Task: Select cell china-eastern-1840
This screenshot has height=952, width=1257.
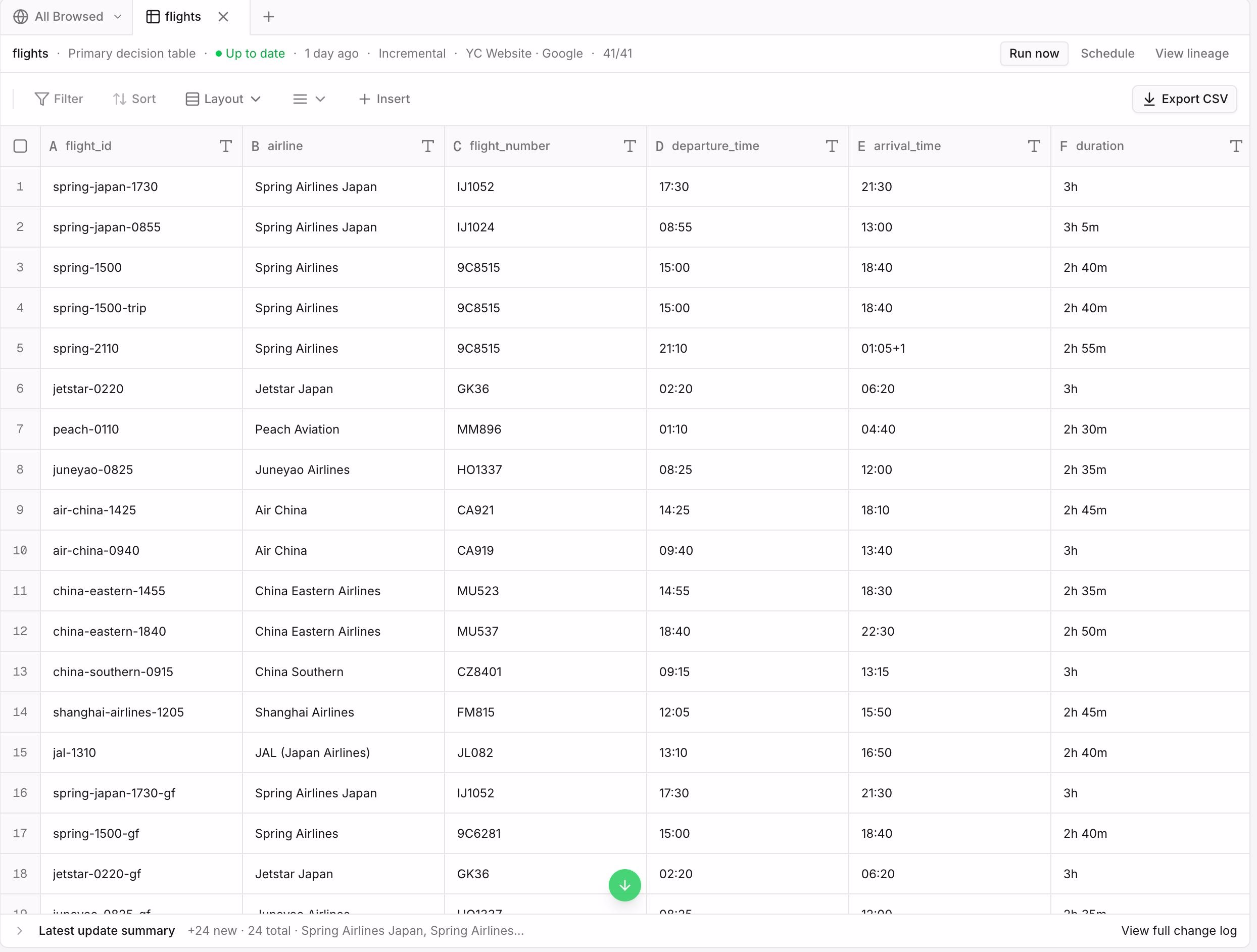Action: click(141, 632)
